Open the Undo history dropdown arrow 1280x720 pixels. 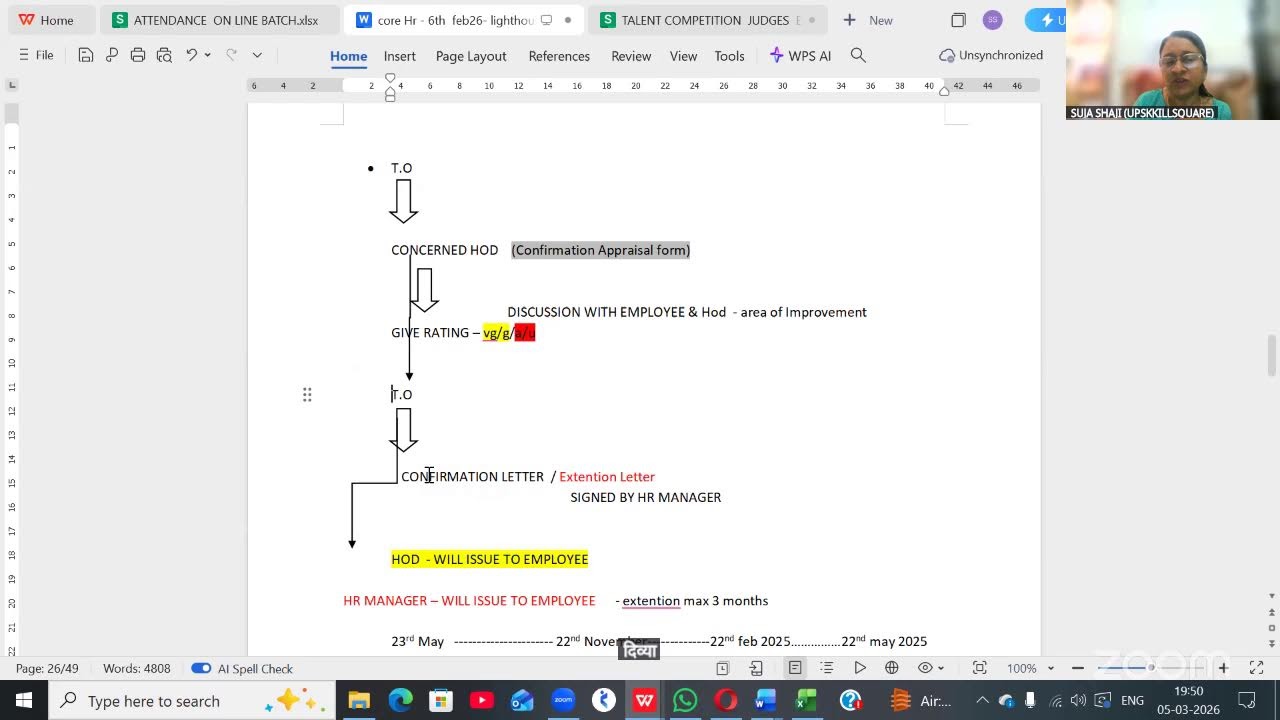pos(207,56)
